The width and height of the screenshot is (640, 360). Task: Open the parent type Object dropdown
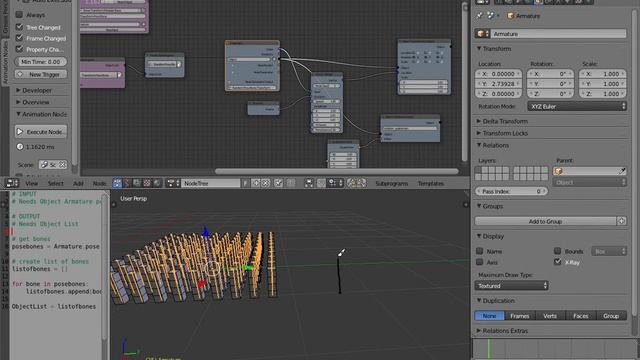coord(589,182)
